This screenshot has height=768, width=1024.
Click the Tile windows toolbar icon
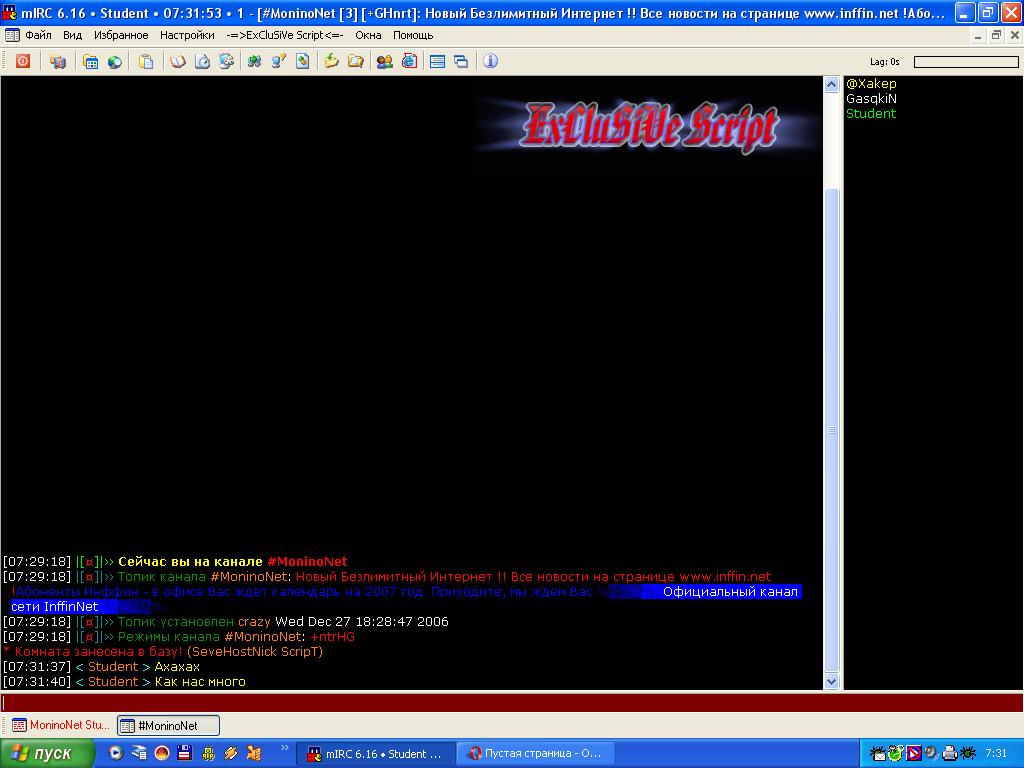click(x=437, y=61)
